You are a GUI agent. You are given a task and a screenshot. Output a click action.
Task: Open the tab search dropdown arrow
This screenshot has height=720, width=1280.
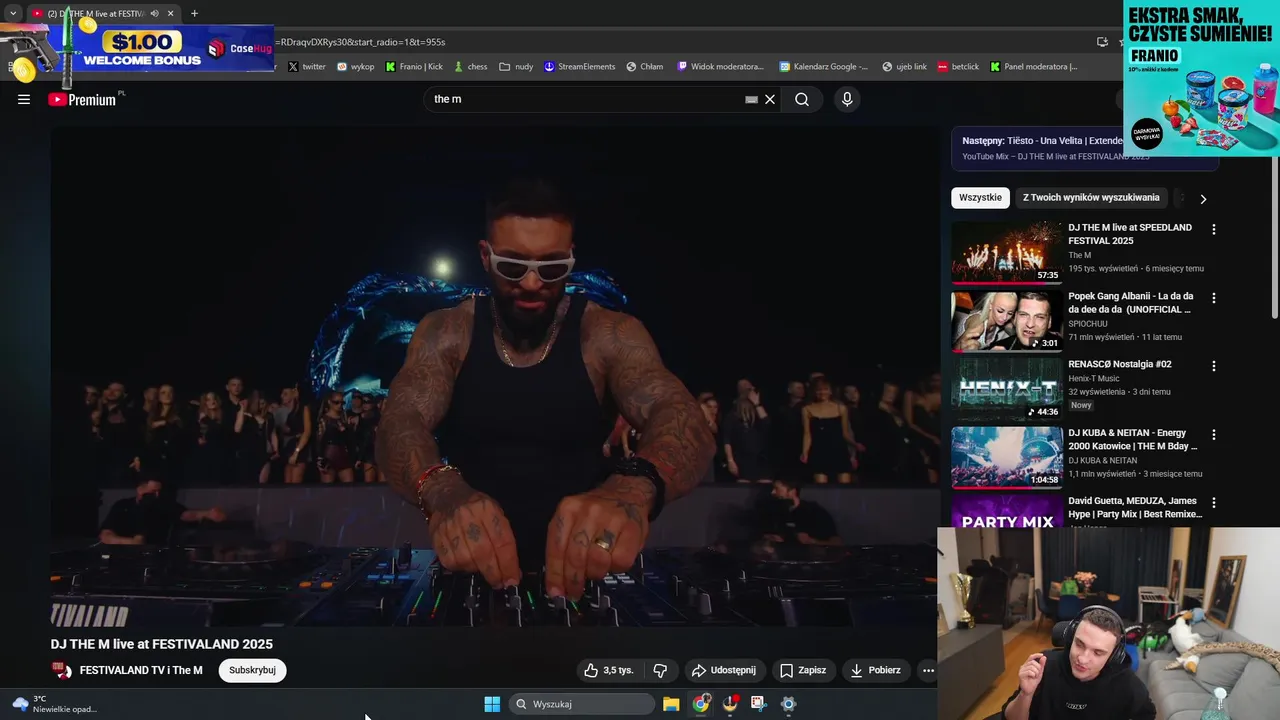[x=12, y=13]
